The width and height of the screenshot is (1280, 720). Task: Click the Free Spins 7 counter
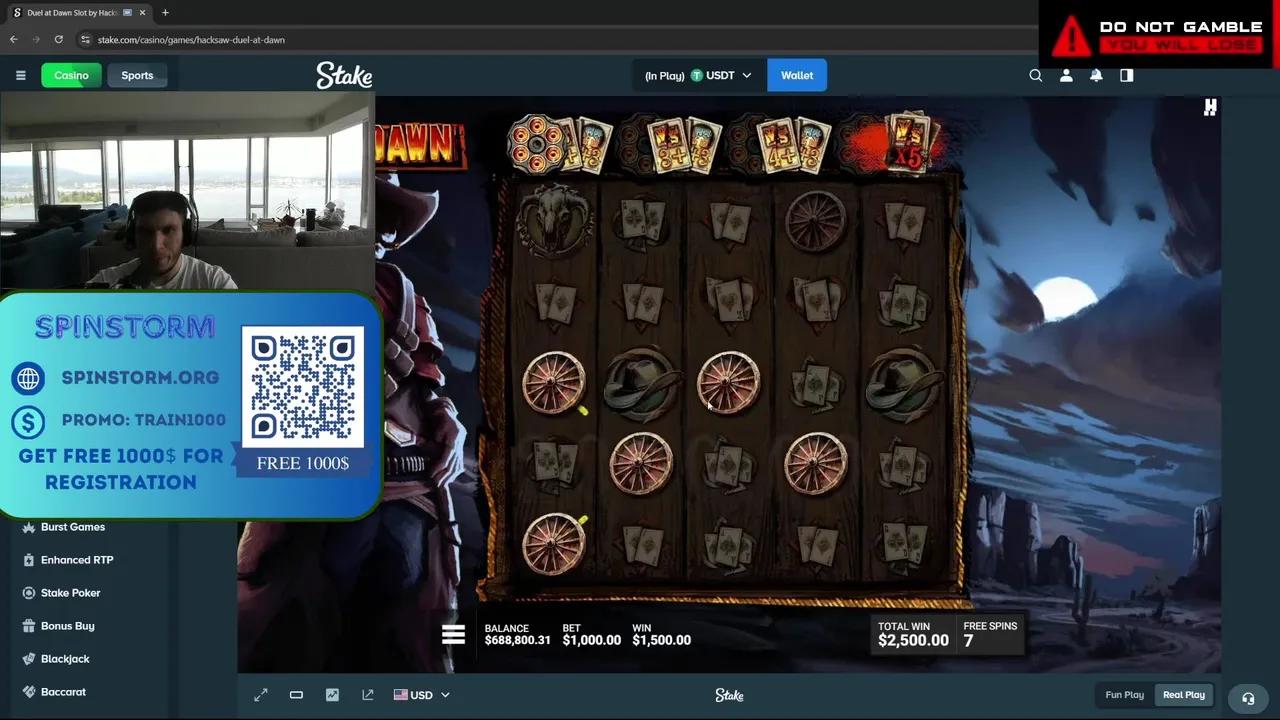pos(990,634)
